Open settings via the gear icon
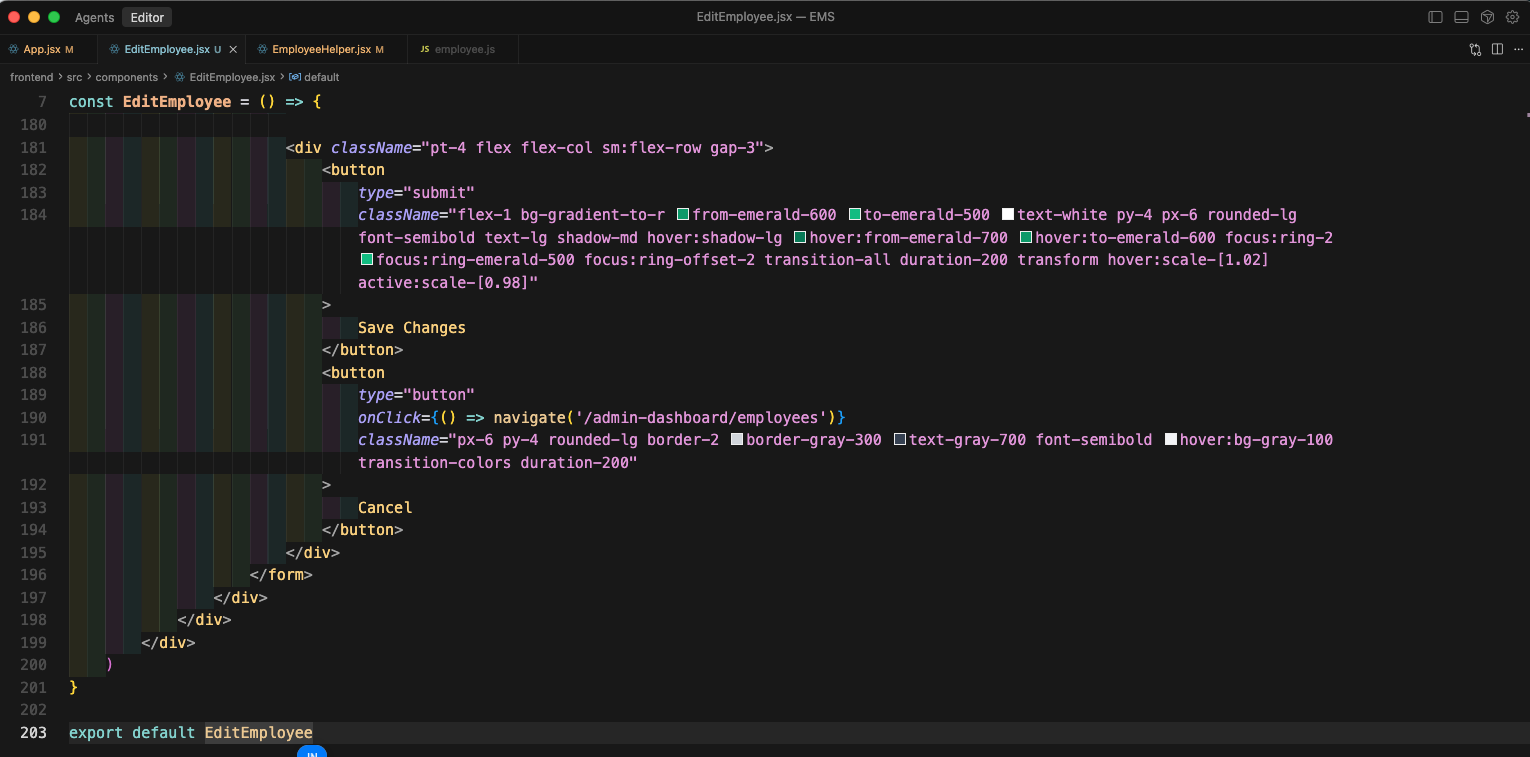Image resolution: width=1530 pixels, height=757 pixels. (x=1512, y=17)
